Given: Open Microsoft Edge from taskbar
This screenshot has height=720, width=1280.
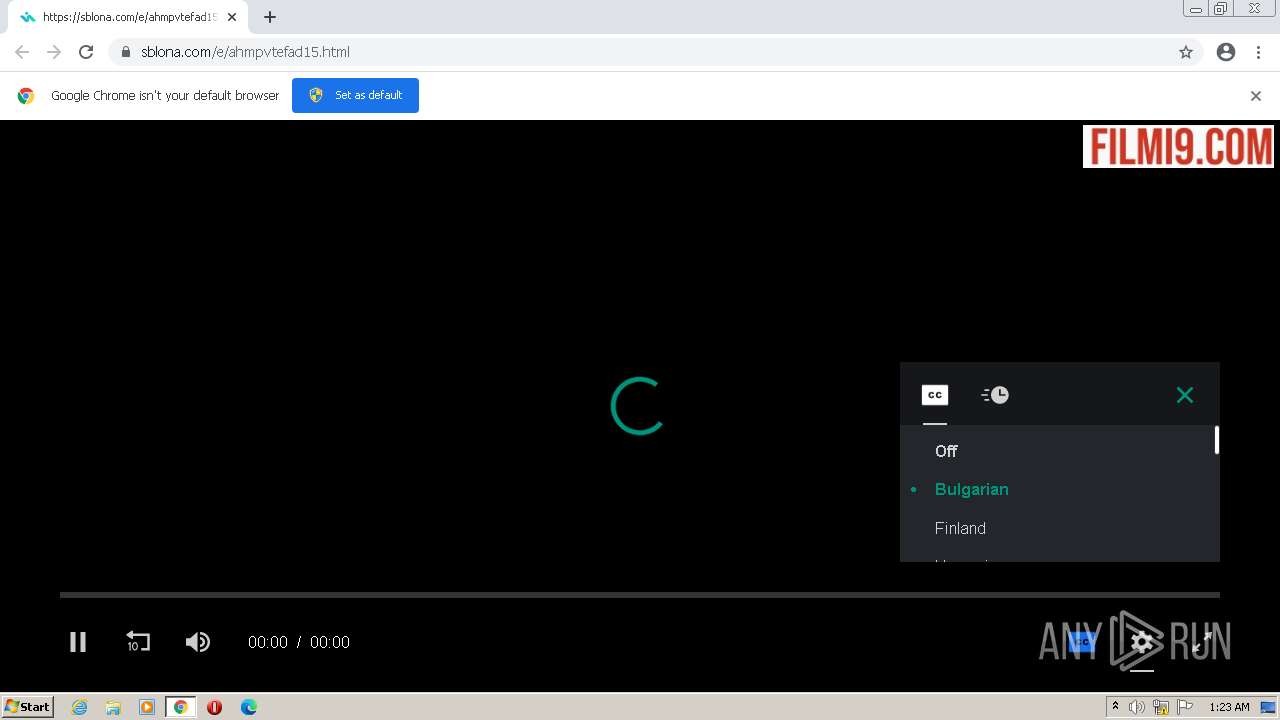Looking at the screenshot, I should [x=249, y=707].
